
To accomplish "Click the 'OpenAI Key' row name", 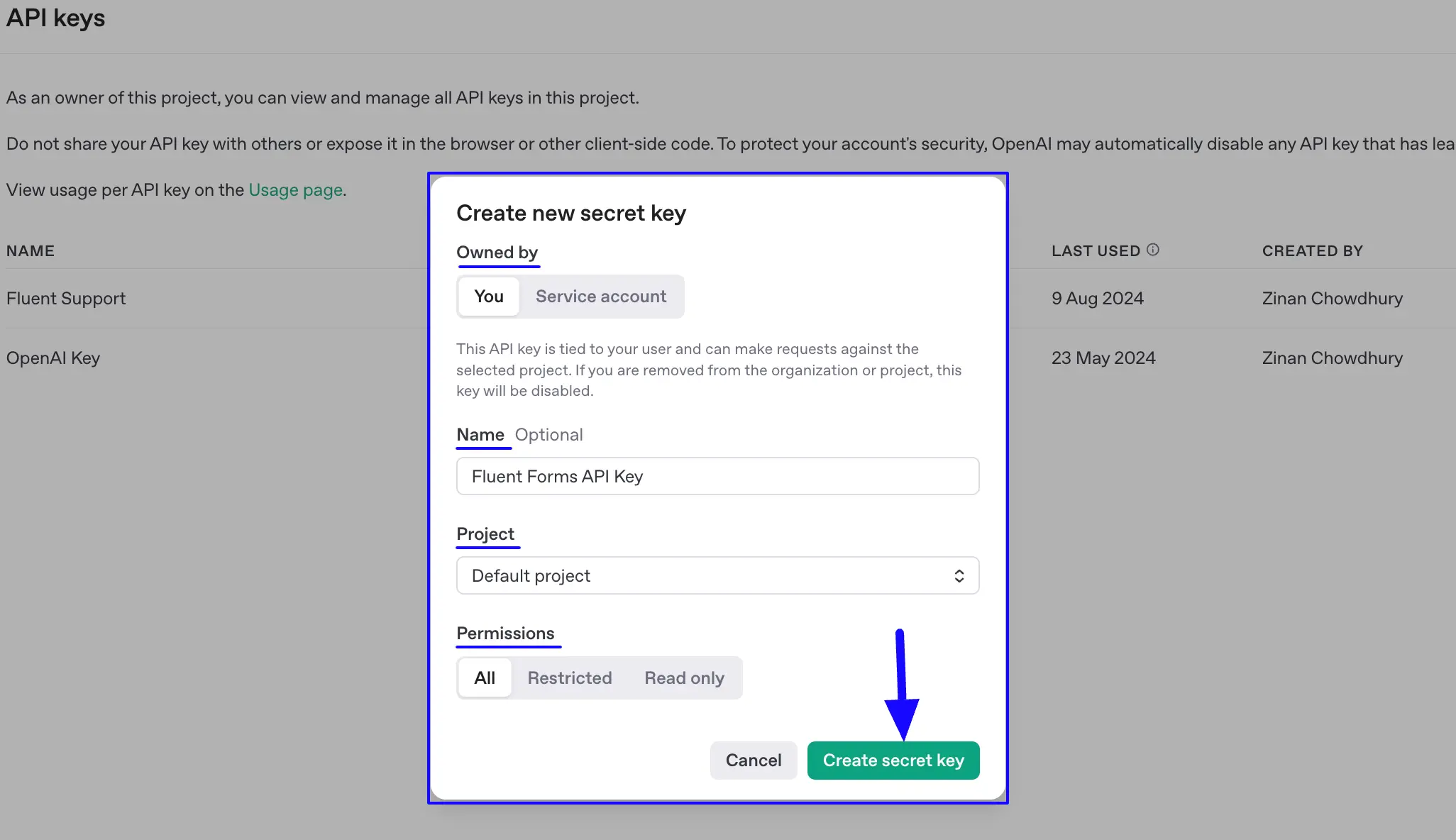I will pyautogui.click(x=53, y=358).
